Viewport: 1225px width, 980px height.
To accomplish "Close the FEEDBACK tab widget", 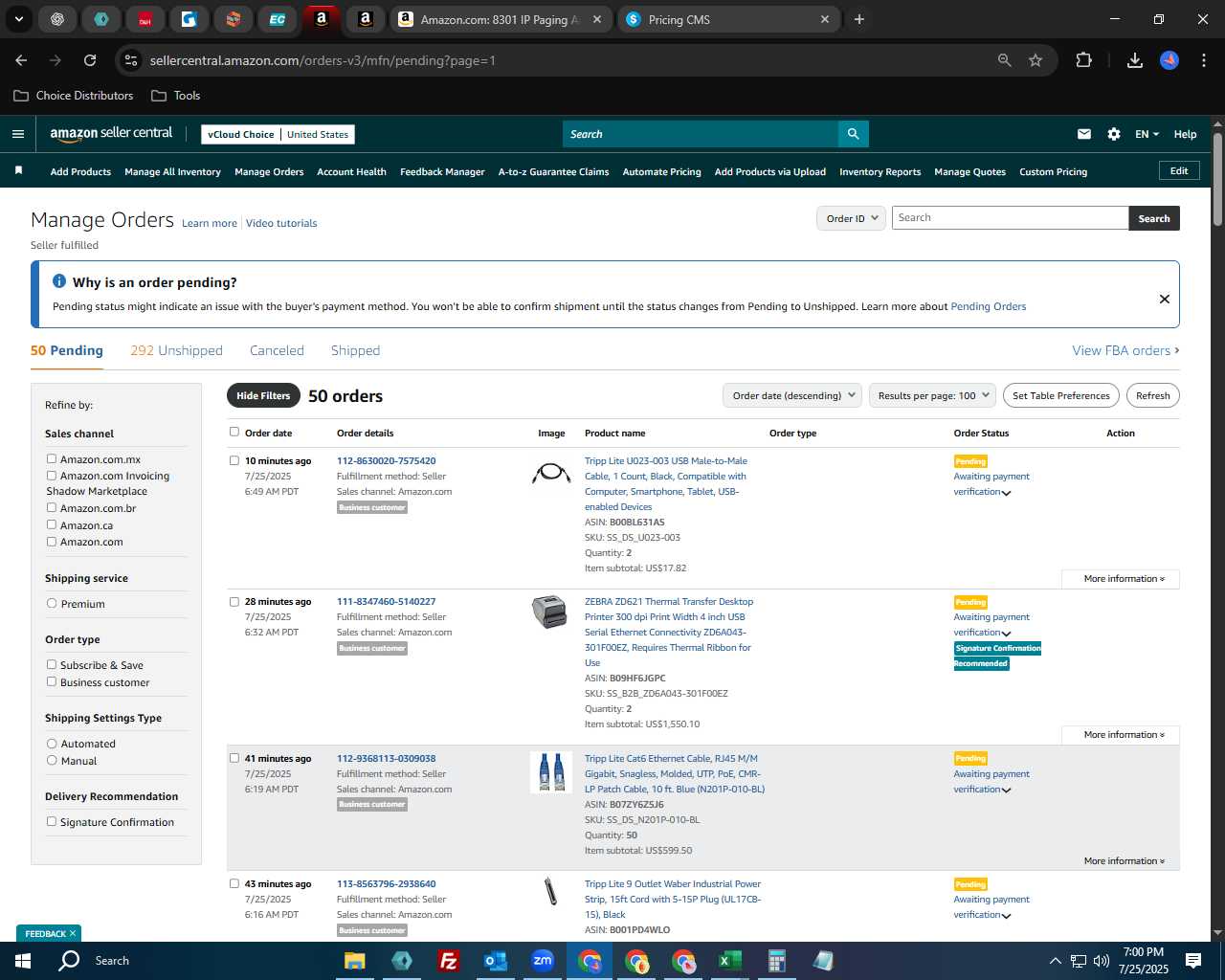I will coord(72,933).
